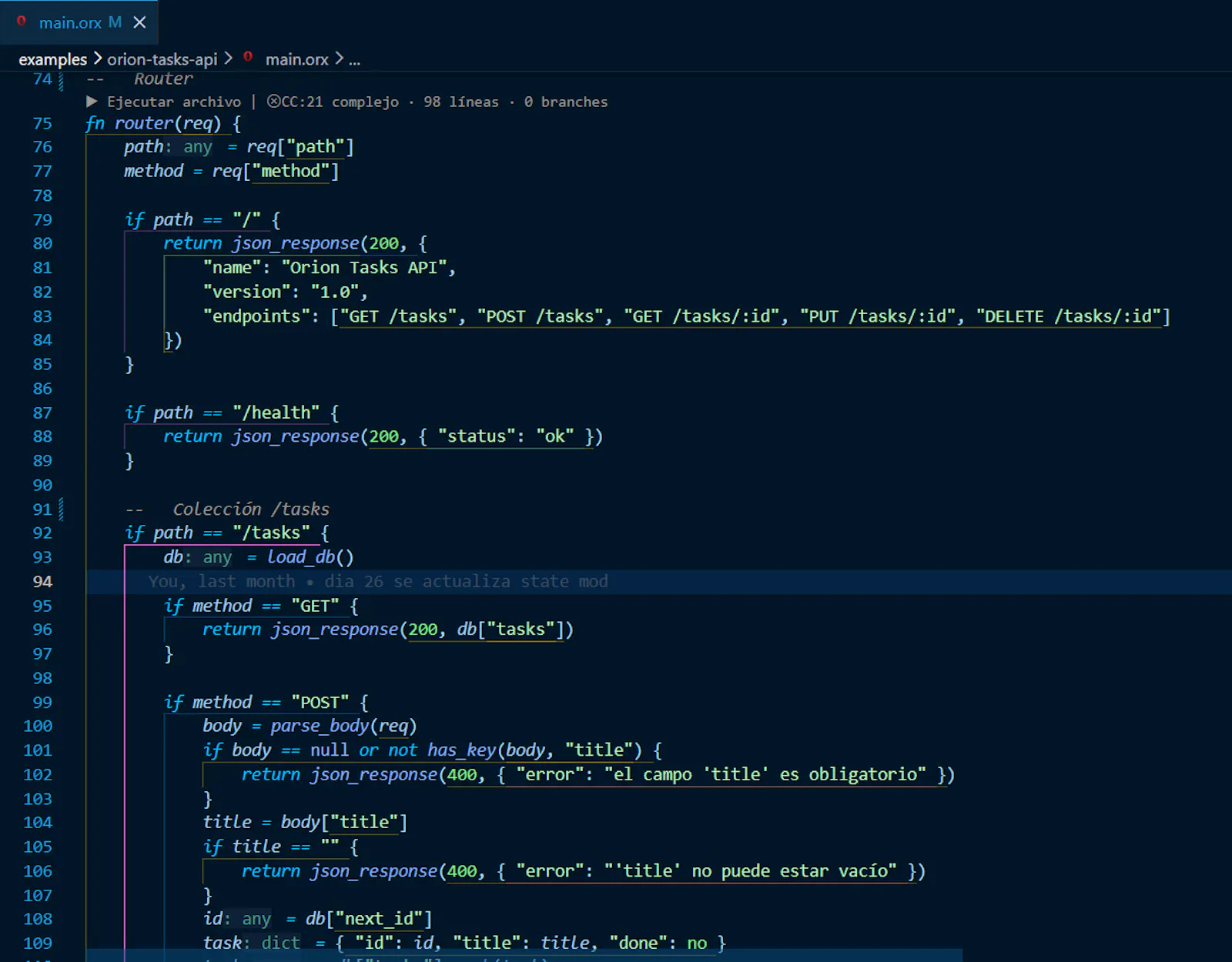The image size is (1232, 962).
Task: Click the "Orion Tasks API" string
Action: 363,267
